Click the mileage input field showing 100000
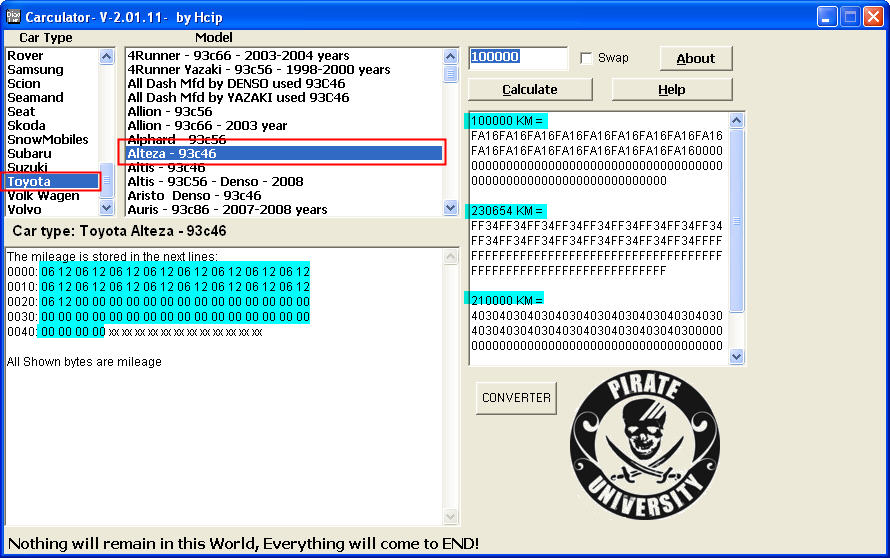890x558 pixels. [x=518, y=58]
